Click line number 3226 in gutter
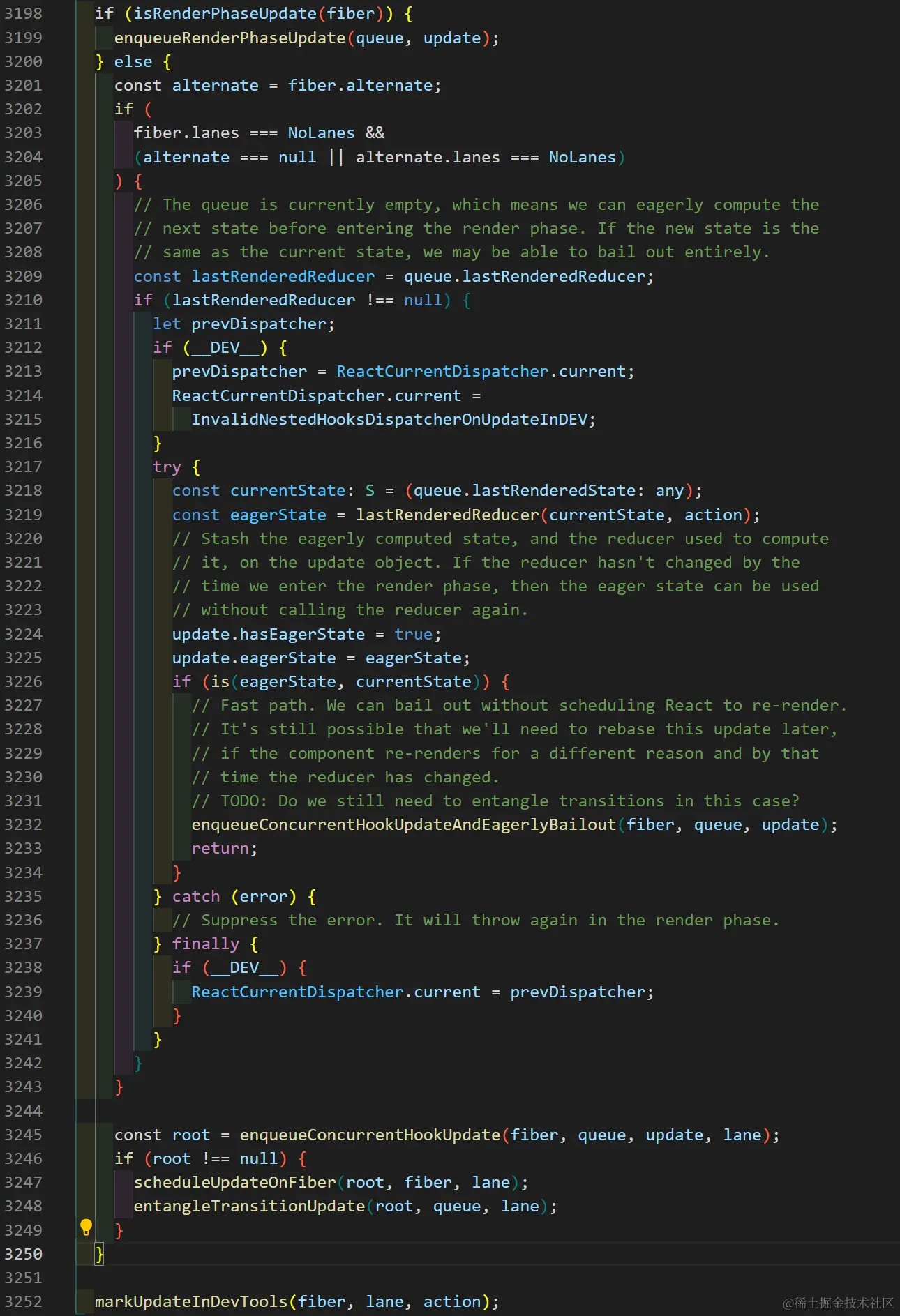Image resolution: width=900 pixels, height=1316 pixels. 23,681
